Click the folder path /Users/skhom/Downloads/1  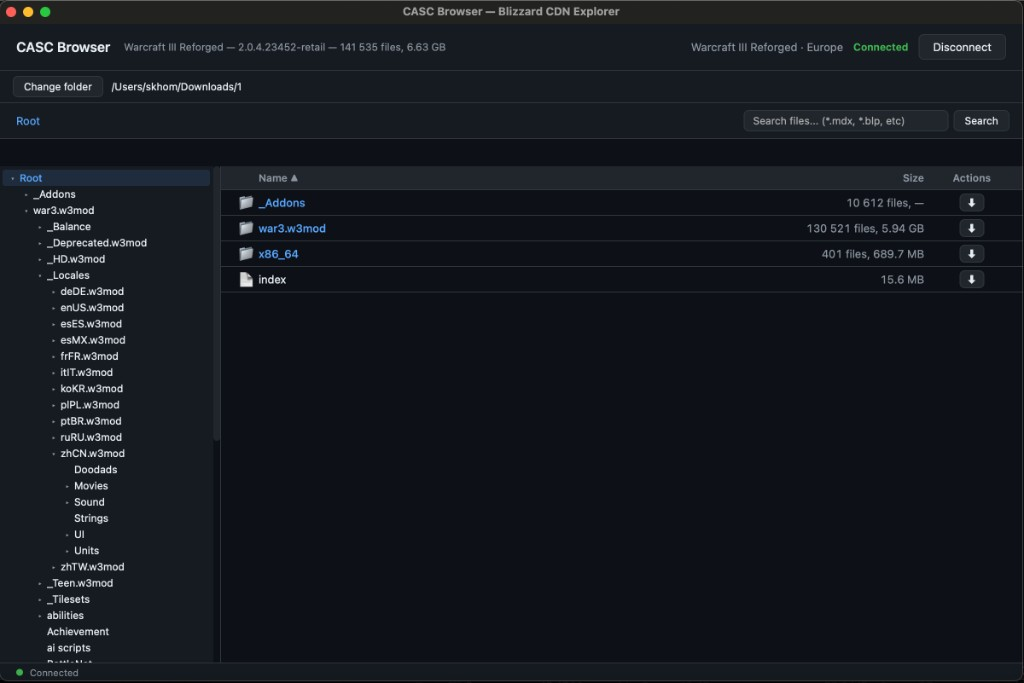click(176, 87)
